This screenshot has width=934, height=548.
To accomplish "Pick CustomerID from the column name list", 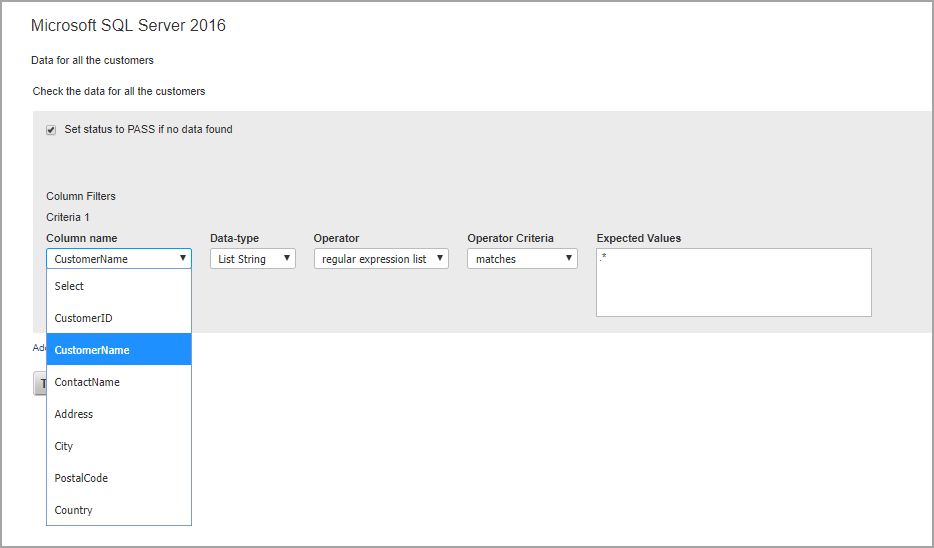I will [x=118, y=318].
